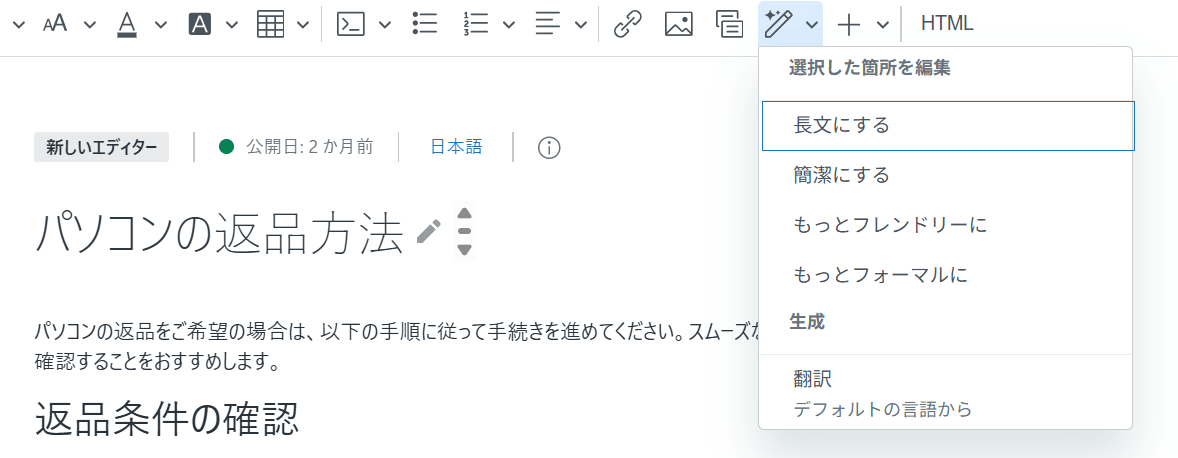Click the down arrow beside title

[464, 249]
